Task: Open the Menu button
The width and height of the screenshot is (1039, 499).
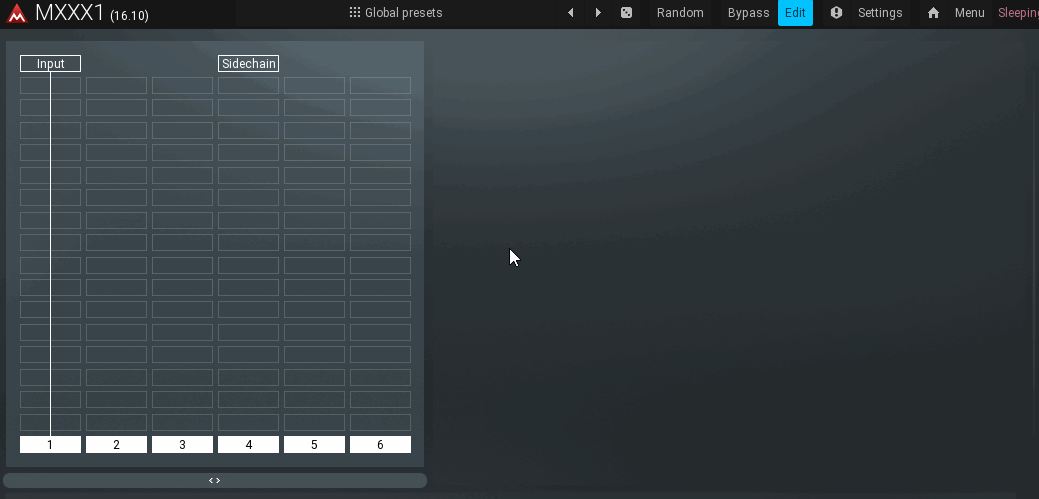Action: click(969, 13)
